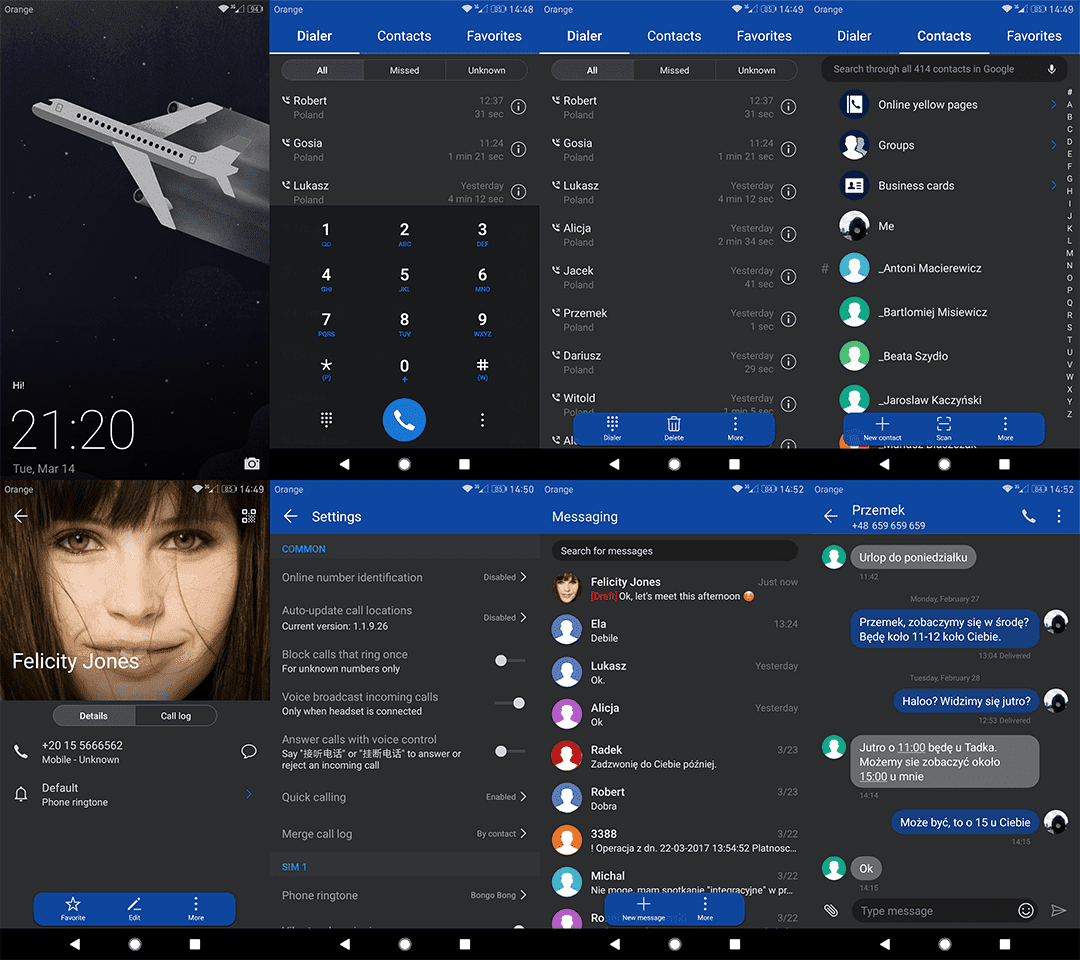Click the Delete trash icon in call log
The image size is (1080, 960).
[x=674, y=428]
